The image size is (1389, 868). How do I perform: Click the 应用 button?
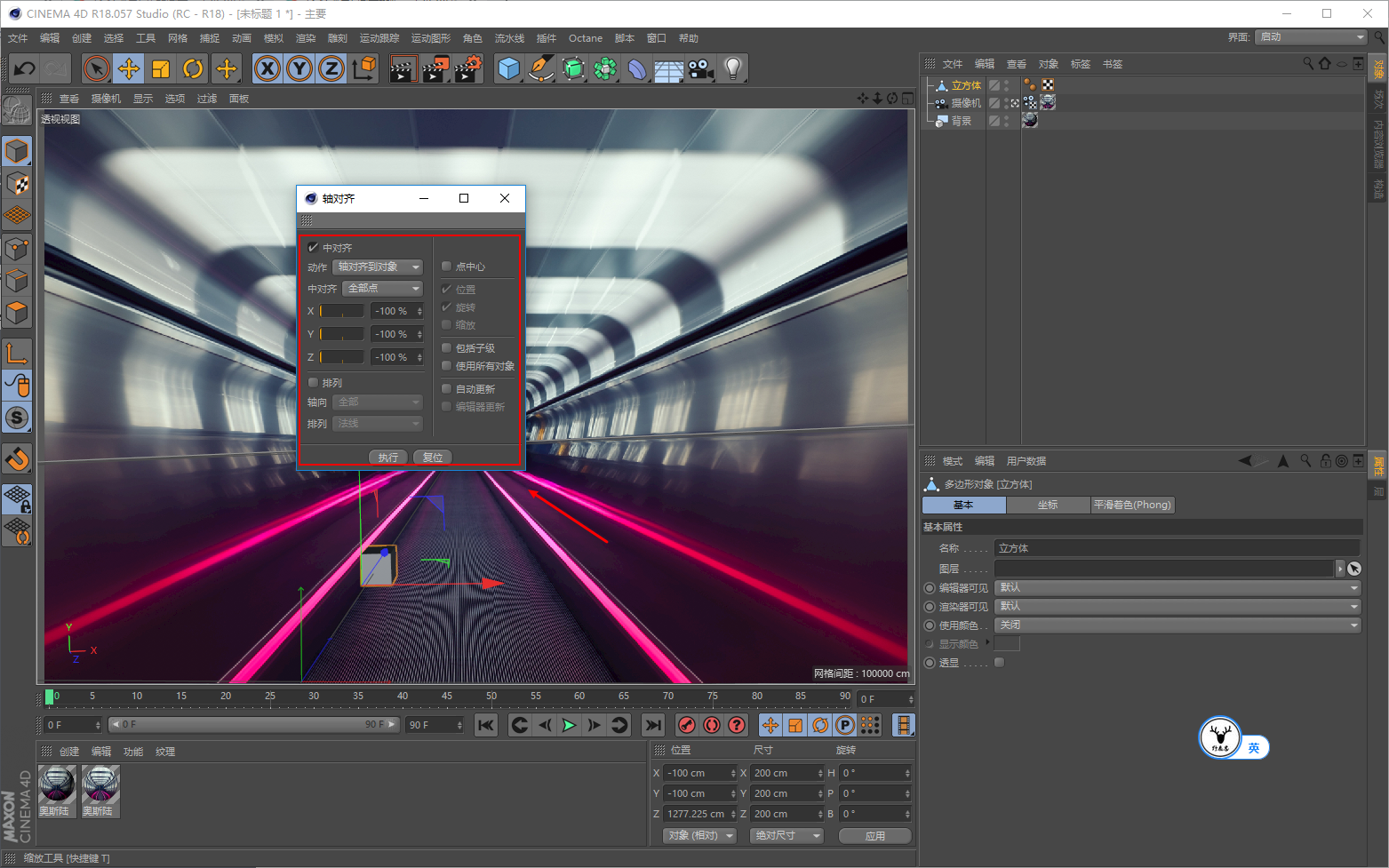click(x=874, y=836)
